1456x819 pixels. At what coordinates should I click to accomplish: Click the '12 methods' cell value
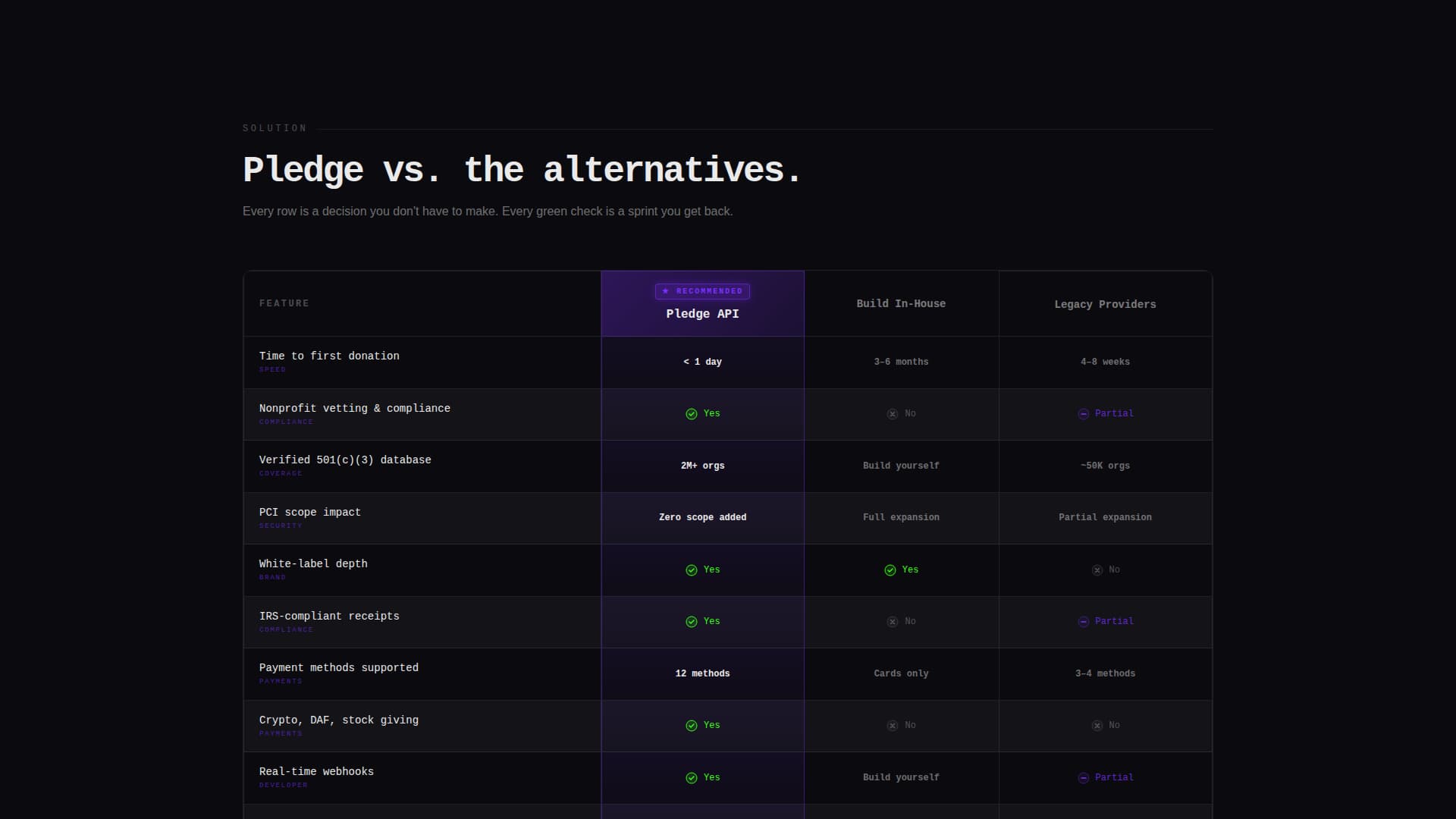pyautogui.click(x=702, y=673)
